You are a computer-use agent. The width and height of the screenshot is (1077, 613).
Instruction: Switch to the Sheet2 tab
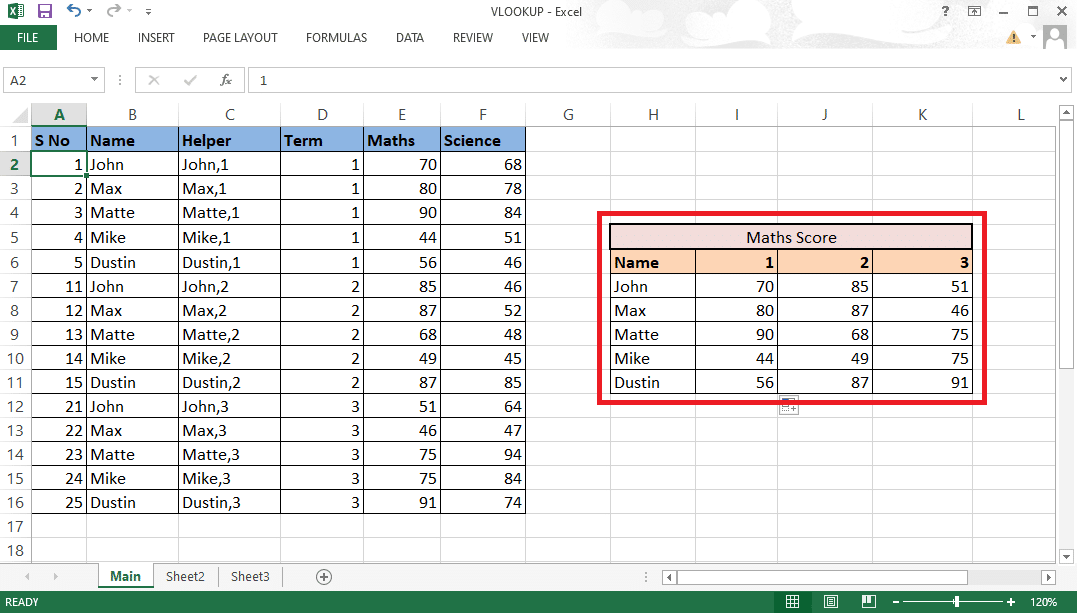click(x=185, y=577)
